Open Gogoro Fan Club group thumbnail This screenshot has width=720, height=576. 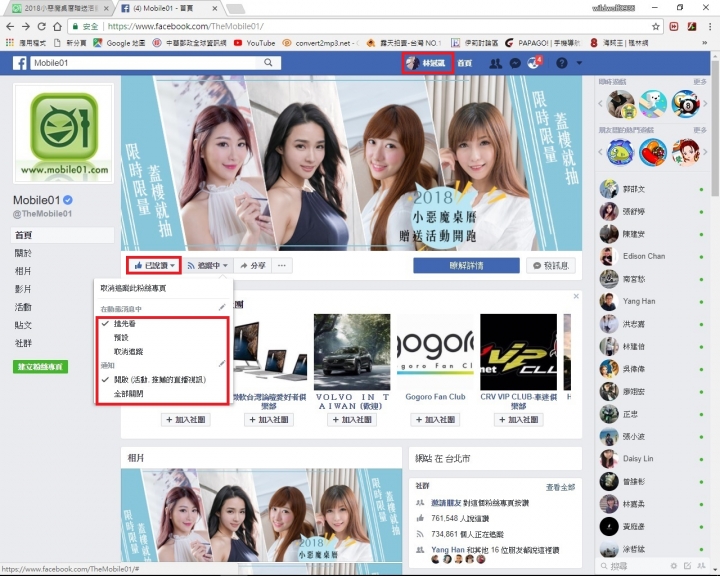(435, 352)
